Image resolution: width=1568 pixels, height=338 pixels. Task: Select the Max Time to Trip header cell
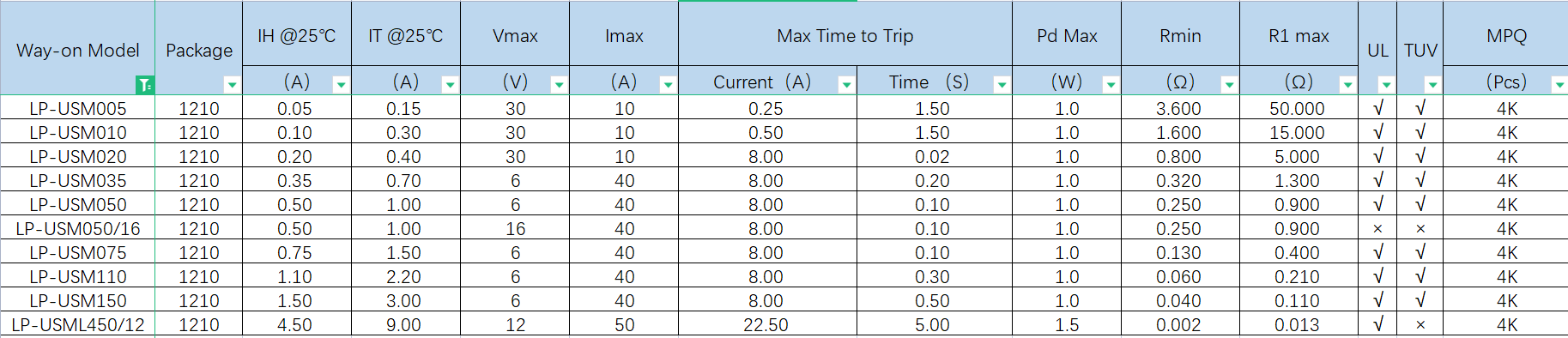[x=845, y=35]
